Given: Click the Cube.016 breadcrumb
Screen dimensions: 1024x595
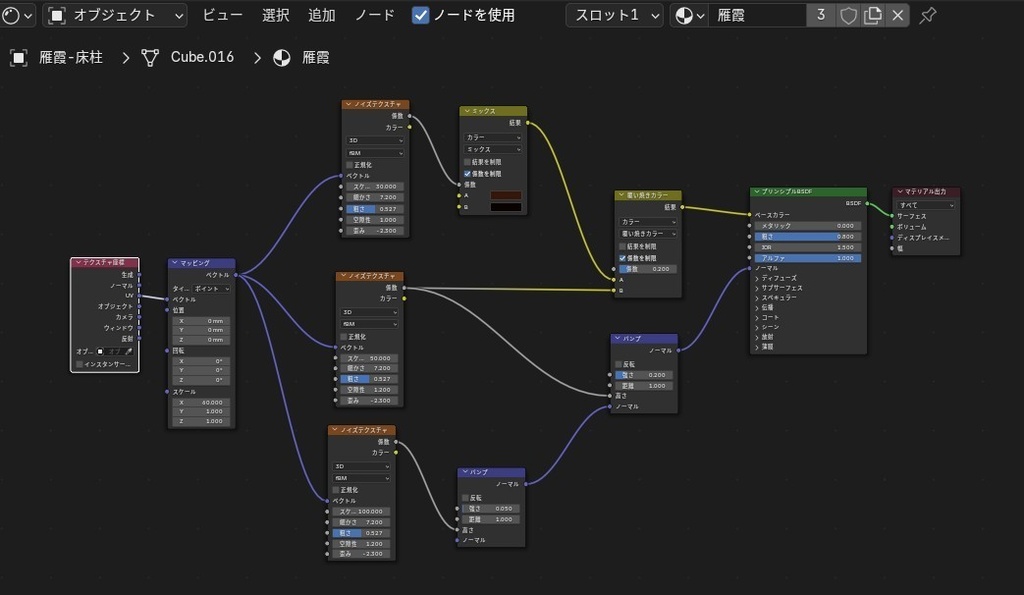Looking at the screenshot, I should [202, 57].
